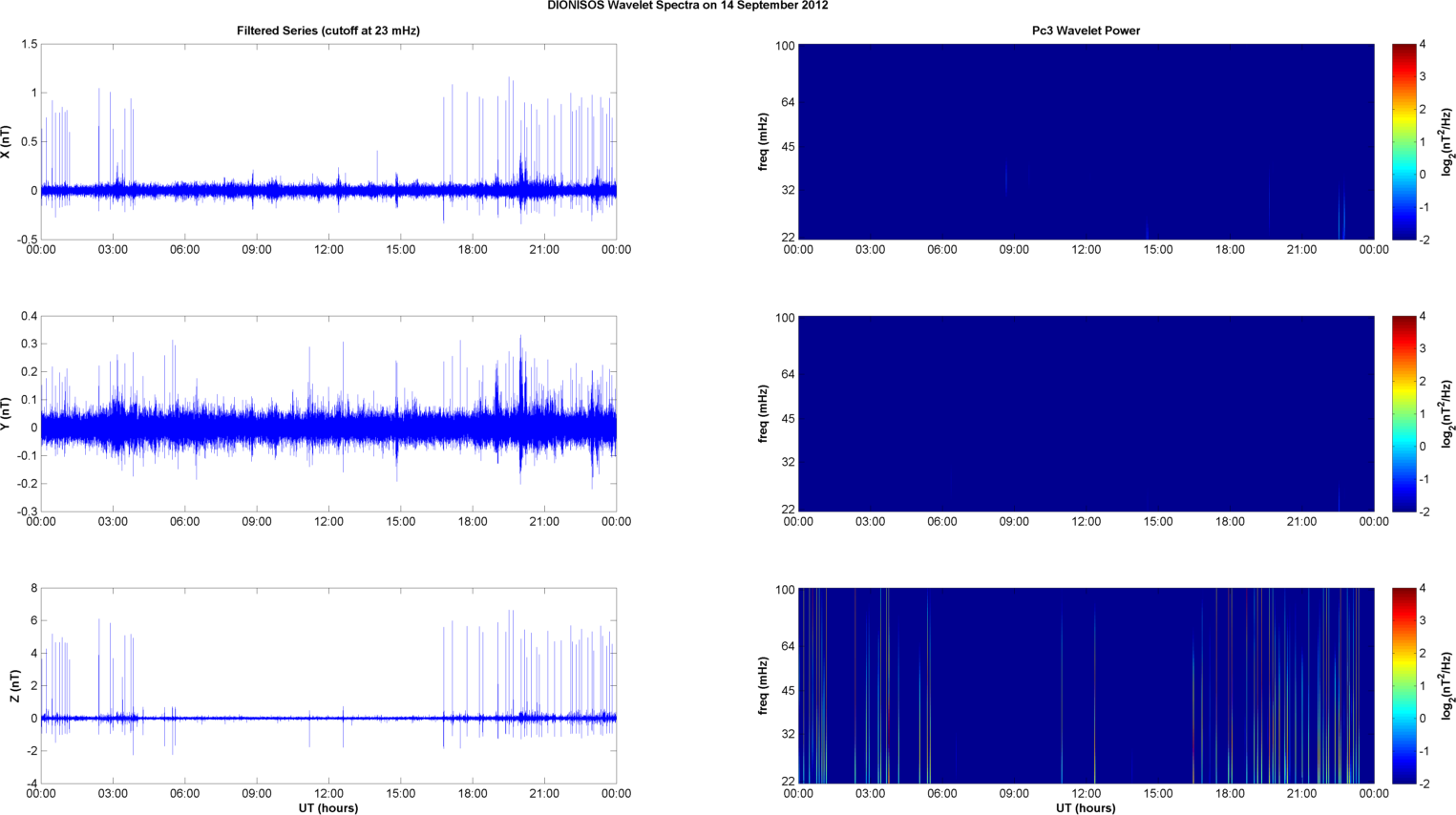
Task: Click the colorbar beside the middle wavelet plot
Action: [1403, 414]
